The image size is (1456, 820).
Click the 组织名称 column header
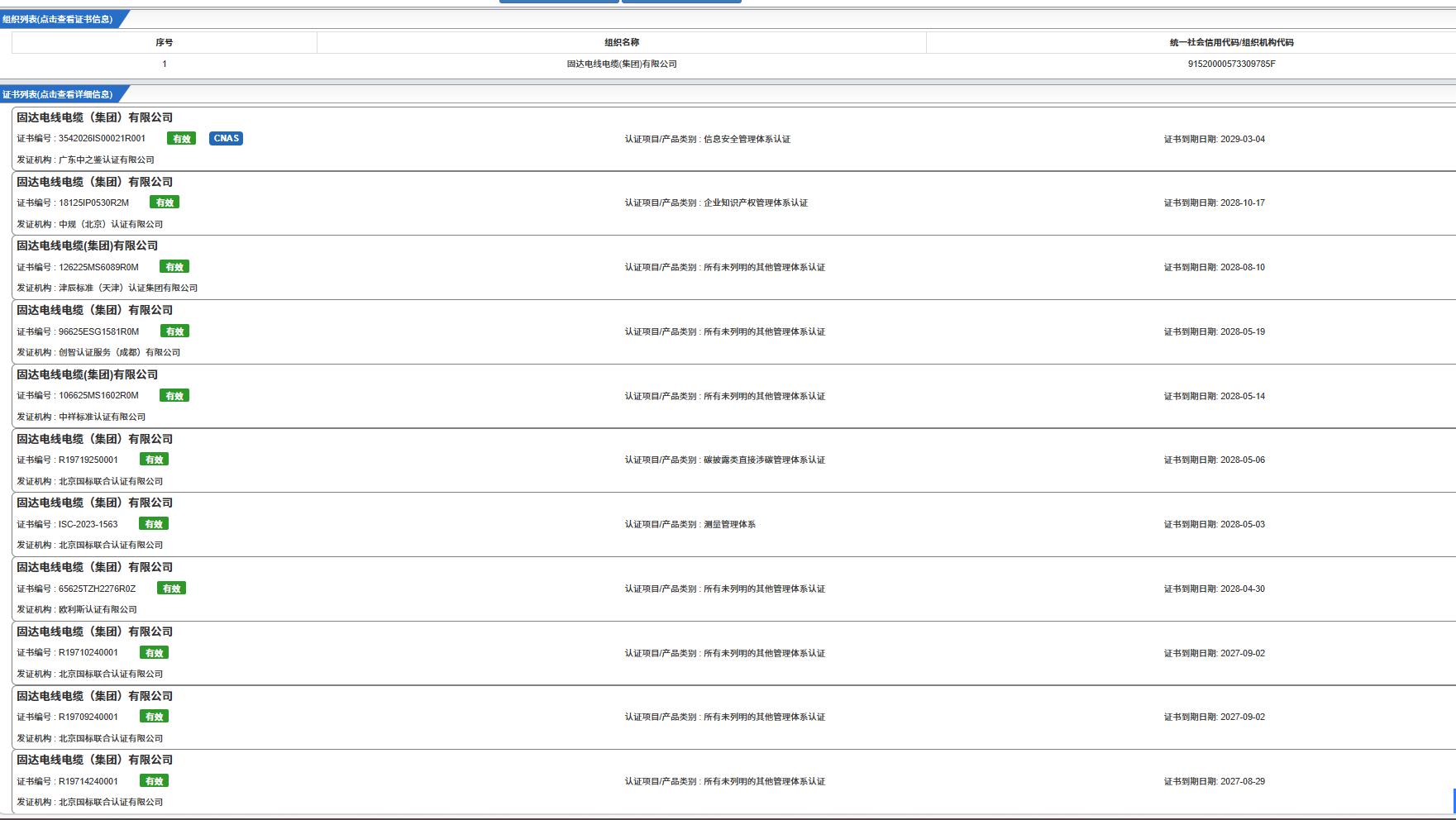pos(622,42)
